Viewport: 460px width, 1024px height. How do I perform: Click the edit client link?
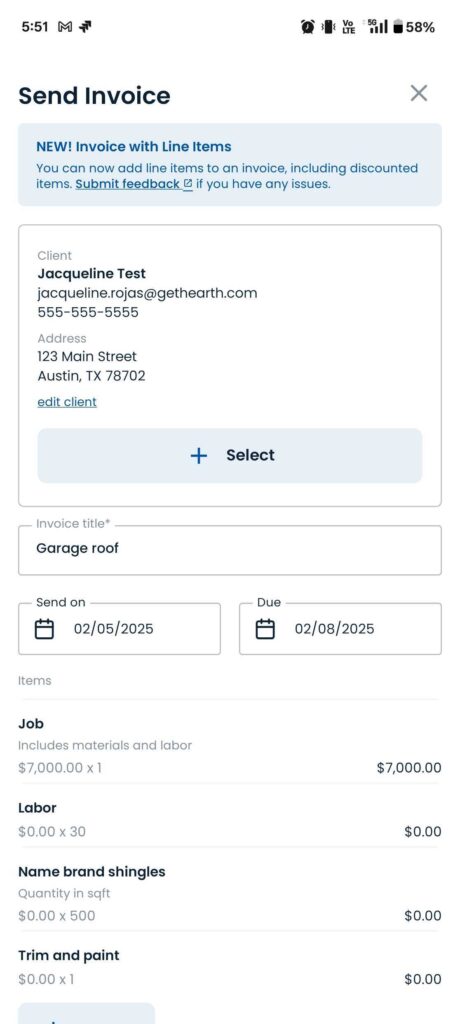click(67, 402)
